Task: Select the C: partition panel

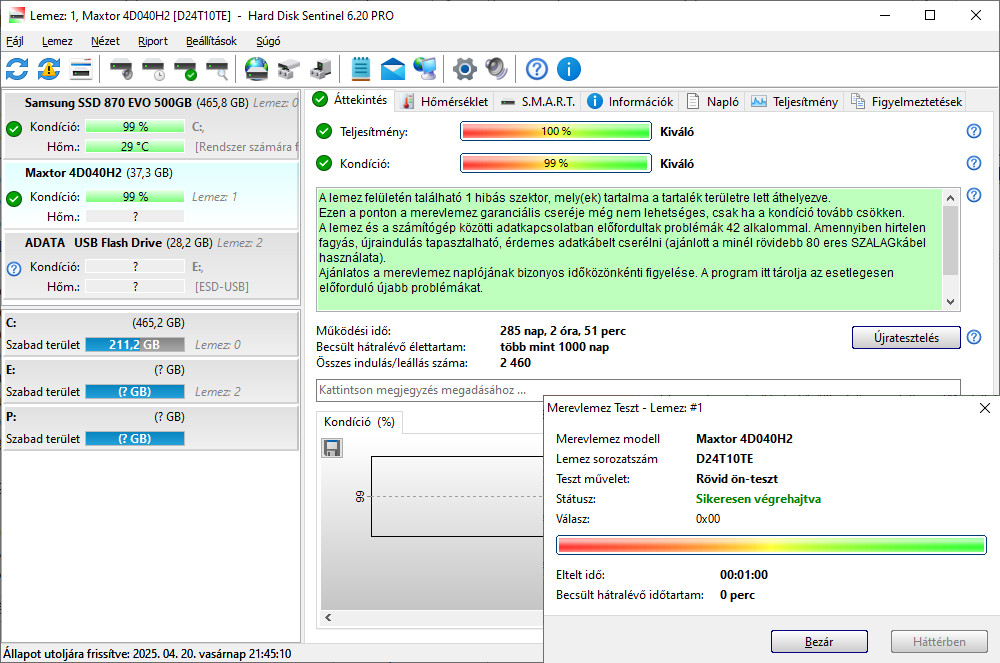Action: (x=151, y=333)
